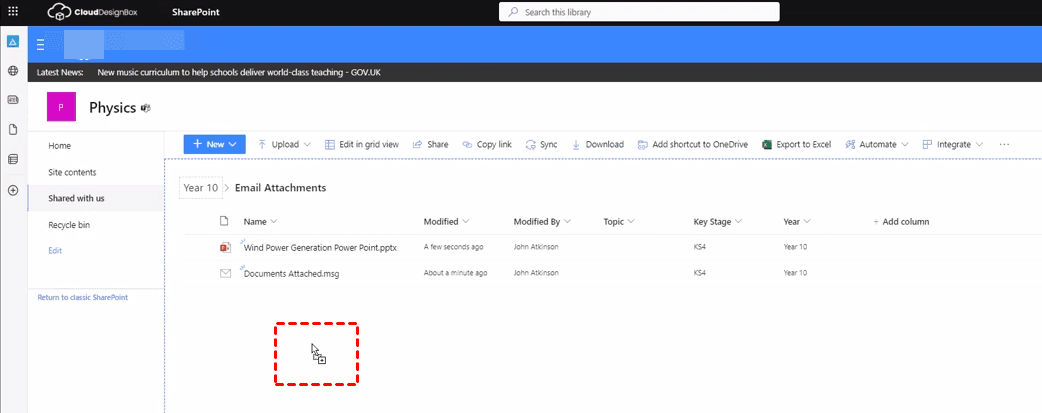Open the New dropdown button

pos(214,144)
